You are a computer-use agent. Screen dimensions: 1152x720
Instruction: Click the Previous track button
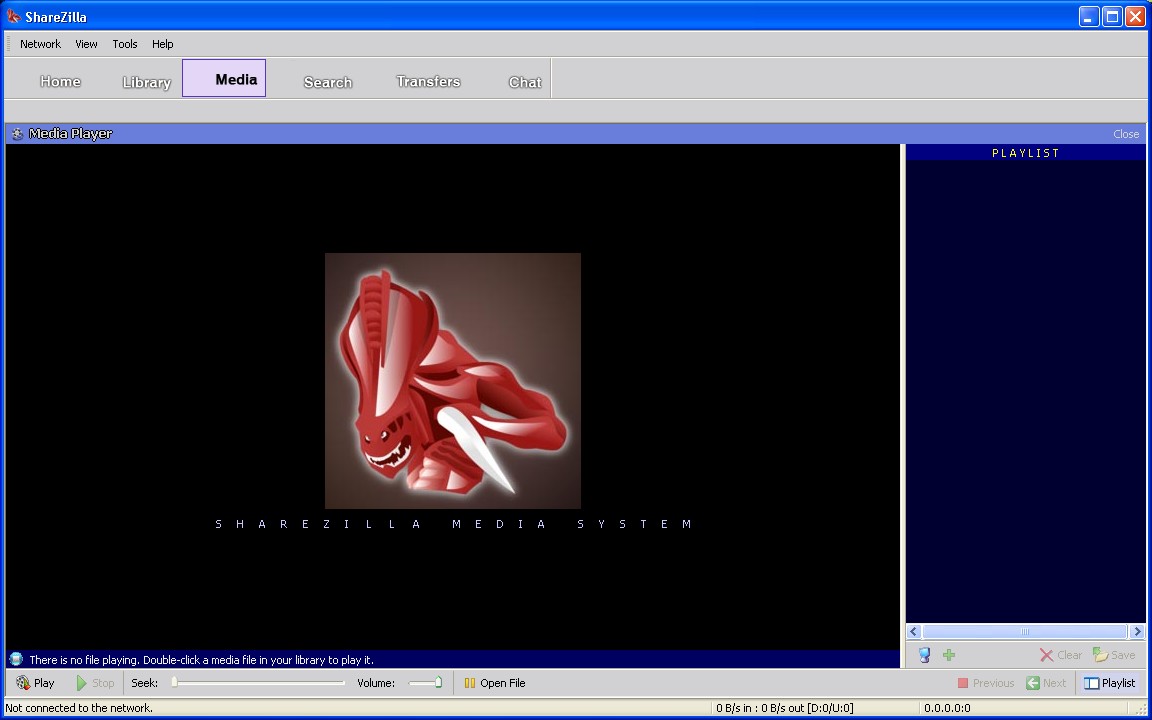coord(985,683)
